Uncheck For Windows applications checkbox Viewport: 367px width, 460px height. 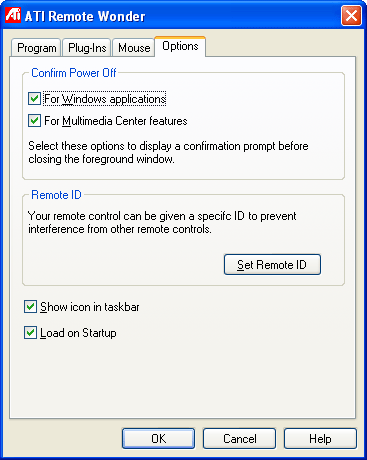pos(34,99)
